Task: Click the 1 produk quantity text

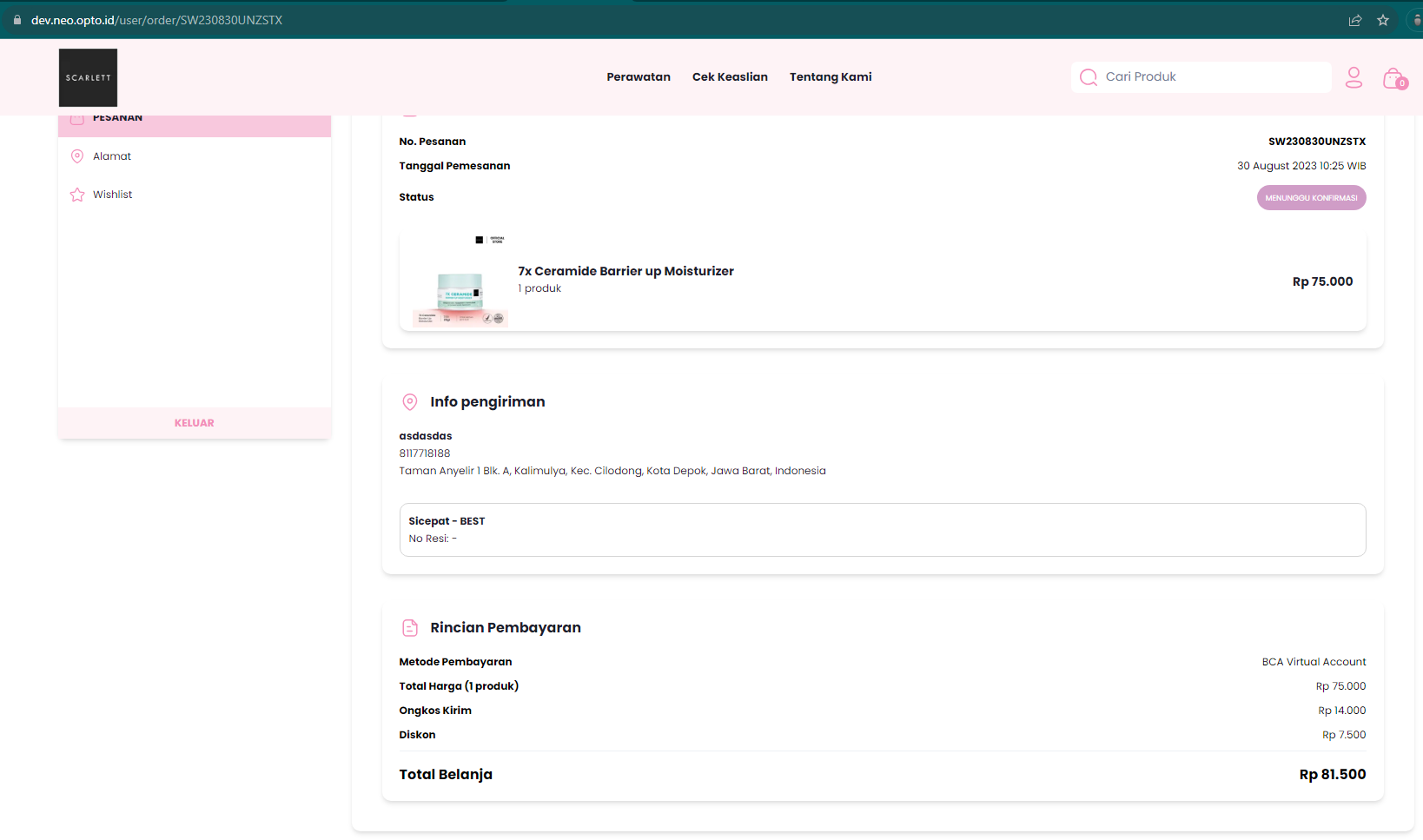Action: [539, 288]
